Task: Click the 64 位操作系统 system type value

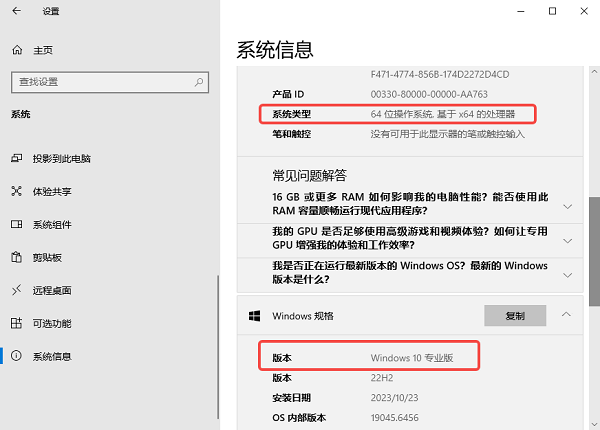Action: [x=443, y=114]
